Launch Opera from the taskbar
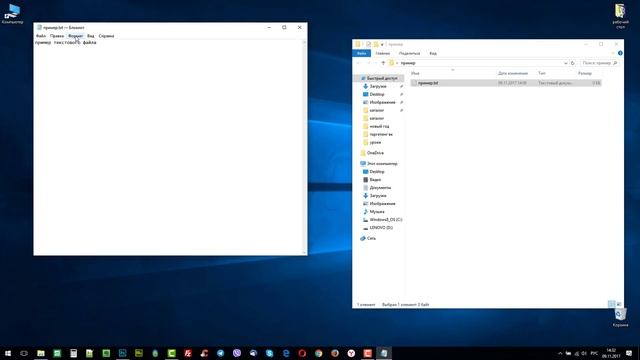 pyautogui.click(x=302, y=353)
